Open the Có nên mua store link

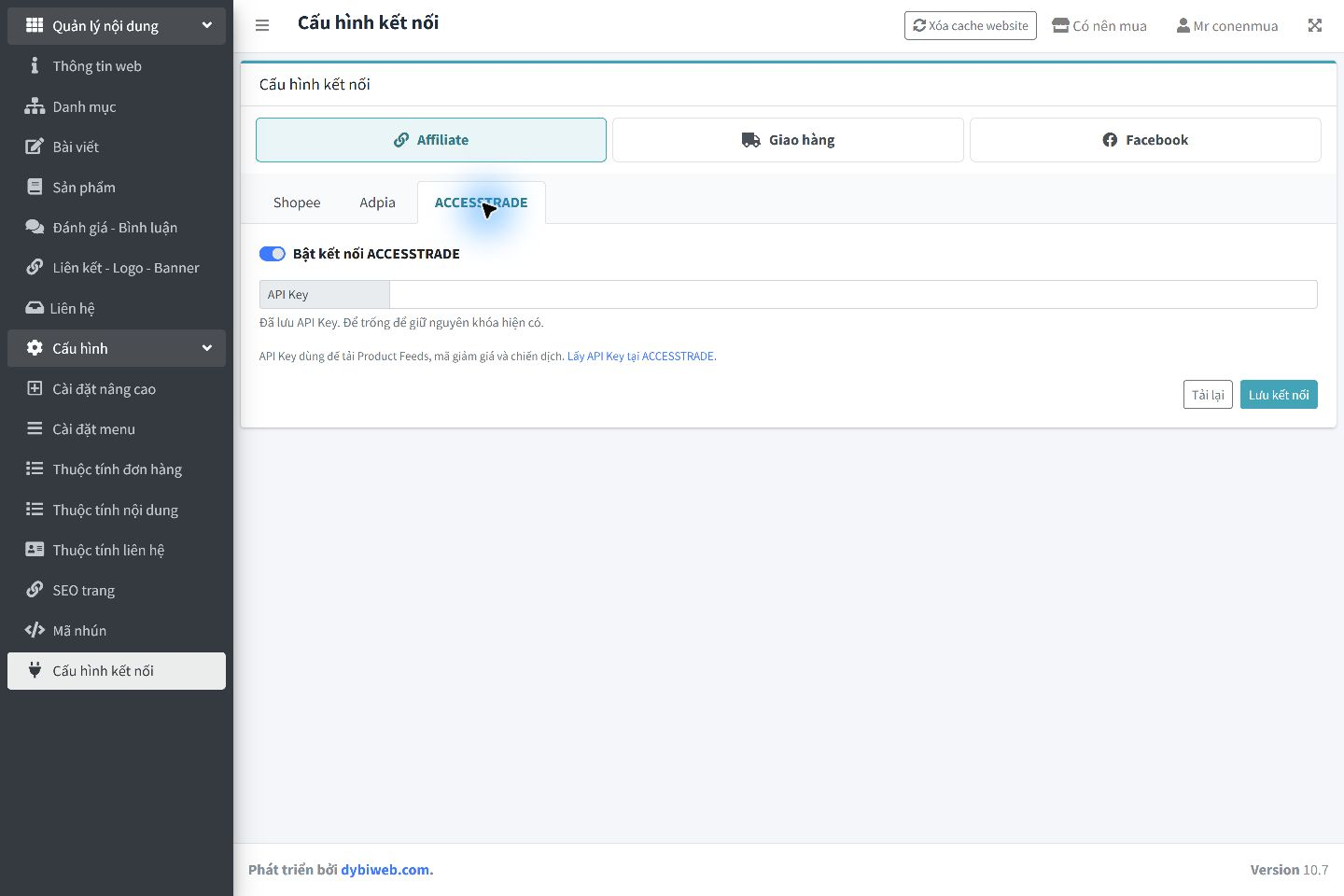click(1099, 26)
